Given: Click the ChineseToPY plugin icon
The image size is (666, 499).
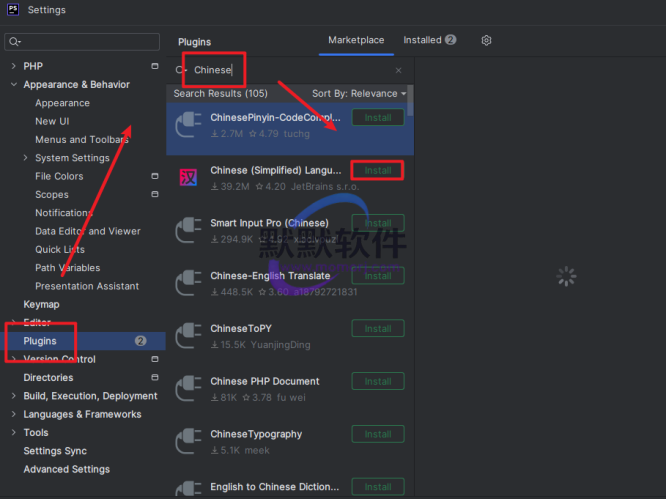Looking at the screenshot, I should (188, 335).
